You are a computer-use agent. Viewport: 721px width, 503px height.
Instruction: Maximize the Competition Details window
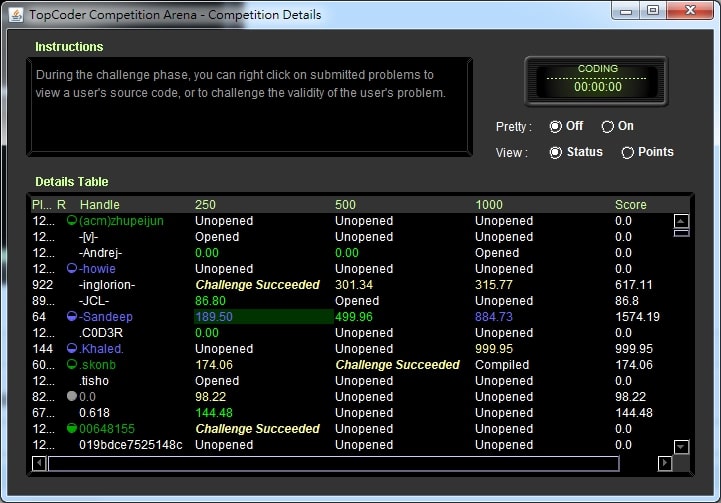652,11
